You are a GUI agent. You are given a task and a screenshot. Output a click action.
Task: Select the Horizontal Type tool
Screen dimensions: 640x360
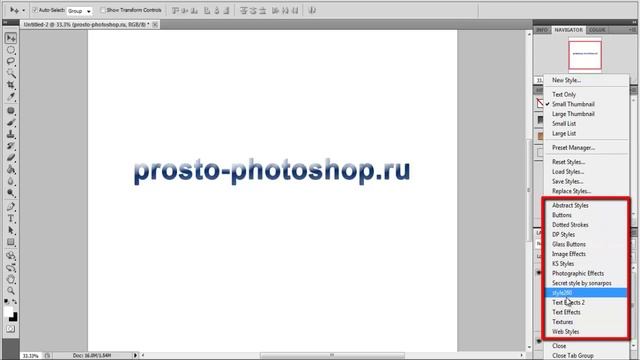click(11, 219)
